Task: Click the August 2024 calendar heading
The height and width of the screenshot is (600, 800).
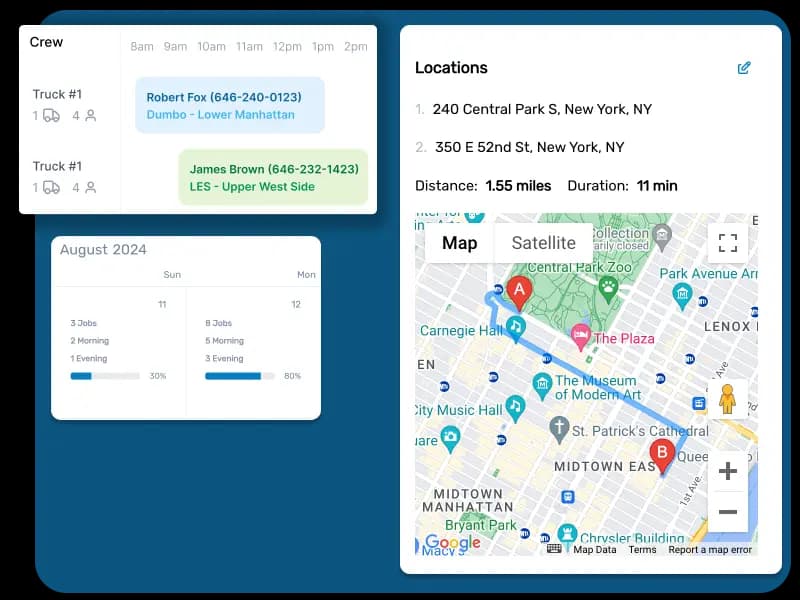Action: [x=103, y=249]
